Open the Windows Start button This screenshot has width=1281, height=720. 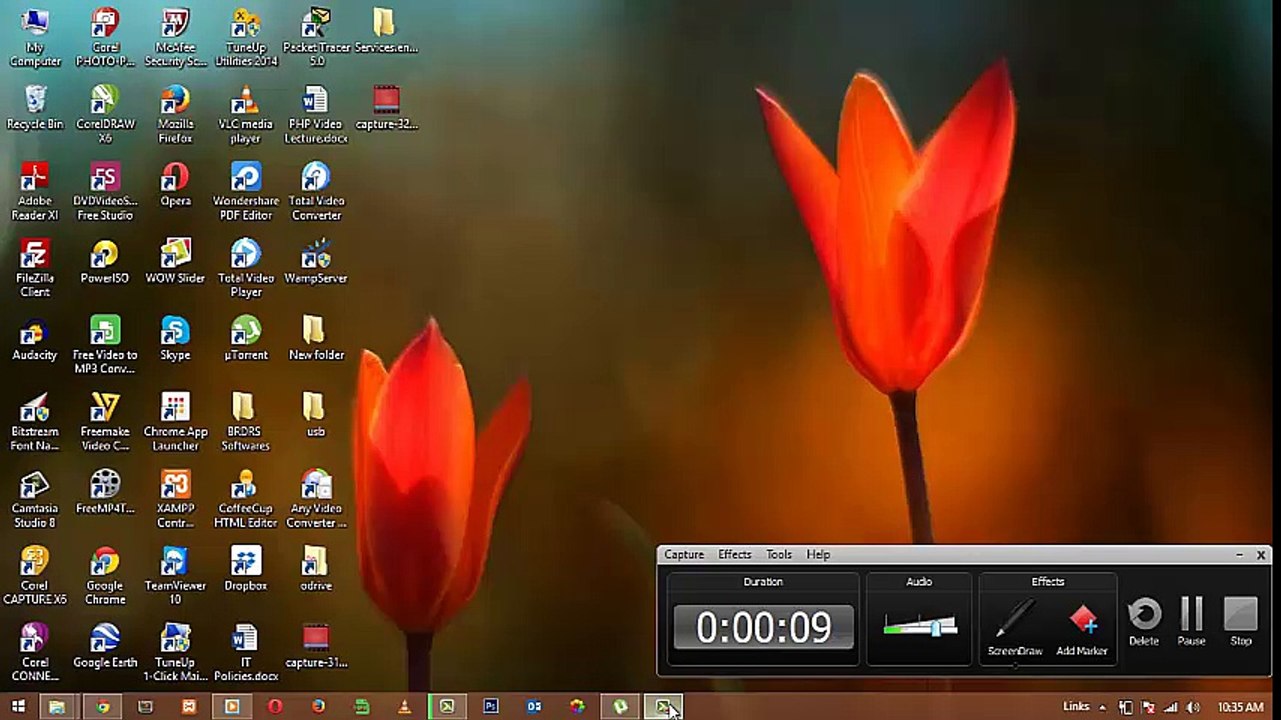coord(18,707)
